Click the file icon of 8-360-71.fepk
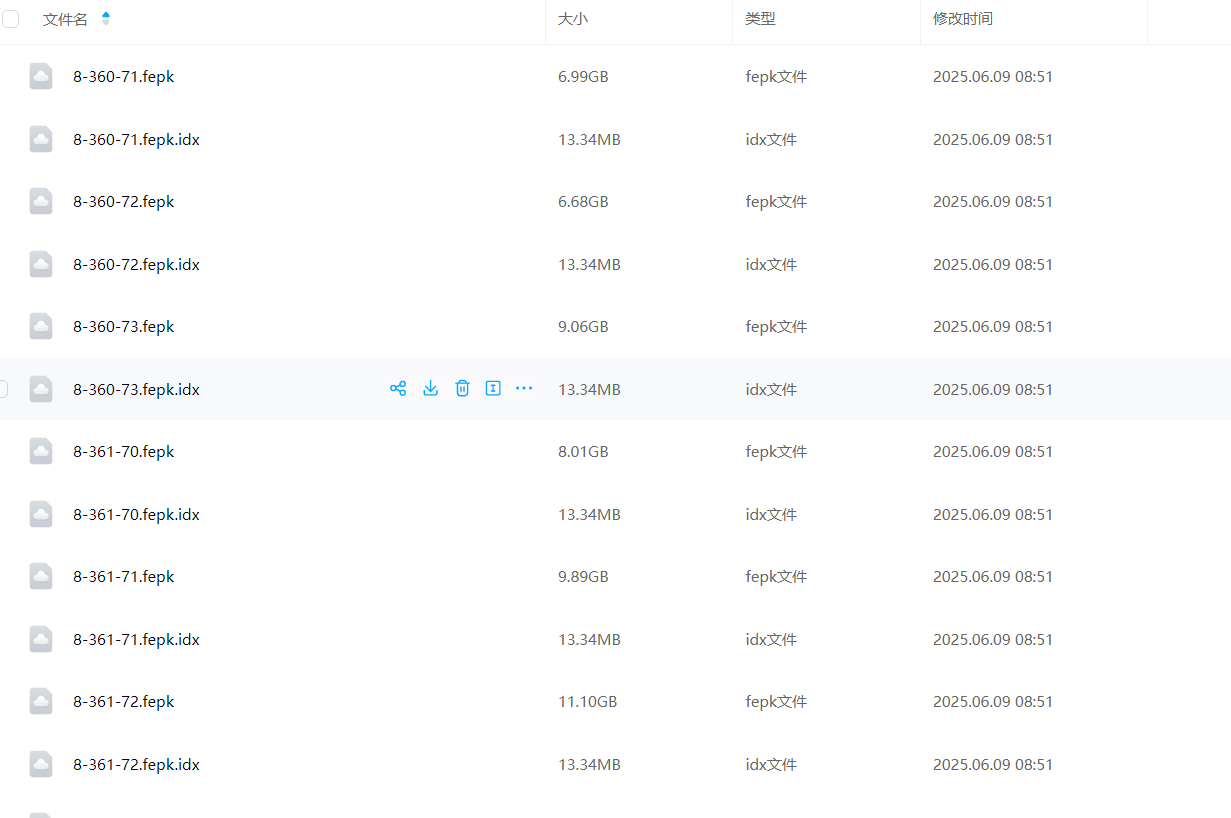This screenshot has width=1231, height=818. click(x=41, y=76)
